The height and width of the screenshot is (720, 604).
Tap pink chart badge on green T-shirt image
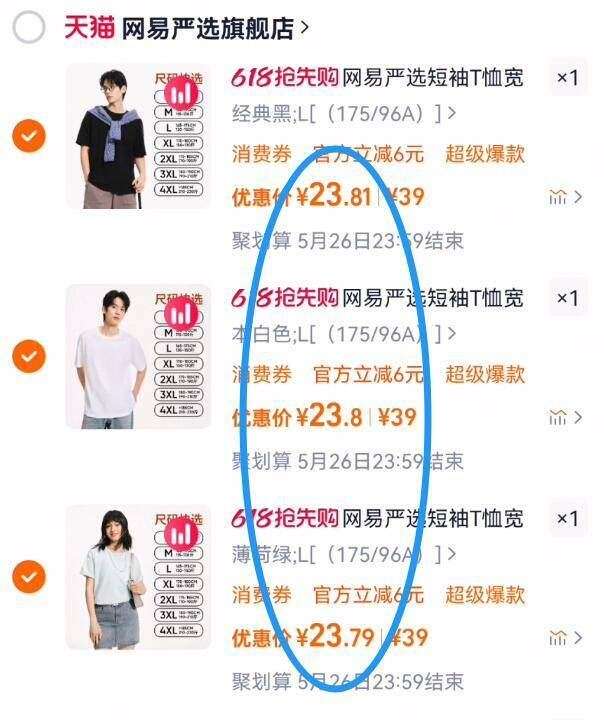(181, 534)
